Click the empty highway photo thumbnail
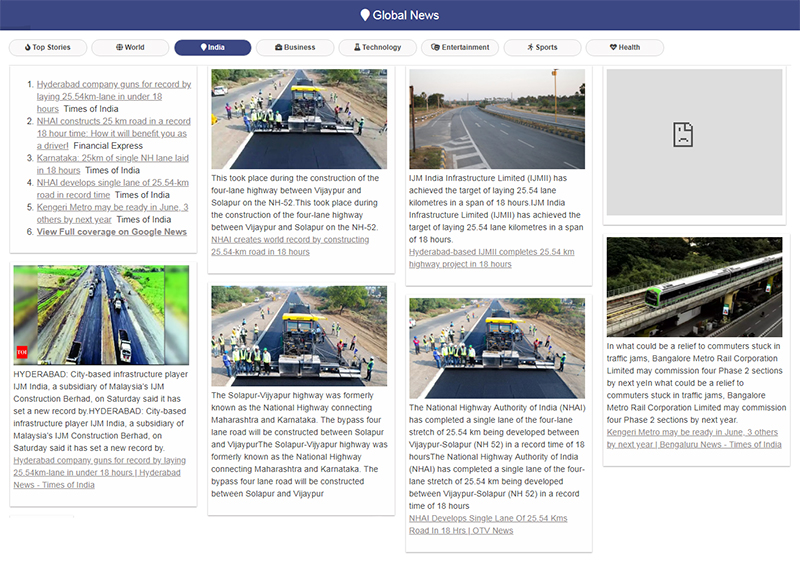This screenshot has width=800, height=565. [x=497, y=119]
